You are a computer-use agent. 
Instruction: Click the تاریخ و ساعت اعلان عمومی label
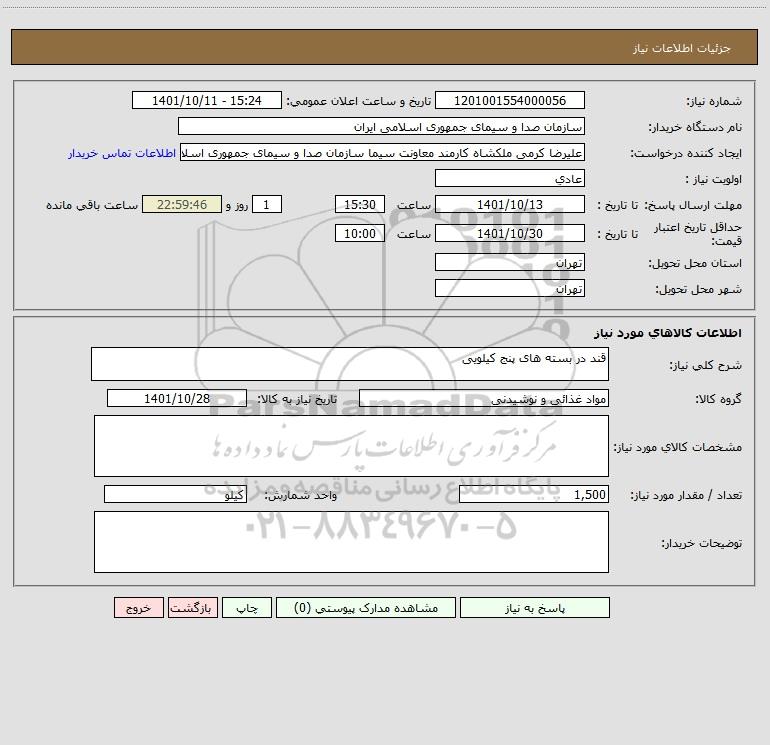(x=359, y=102)
